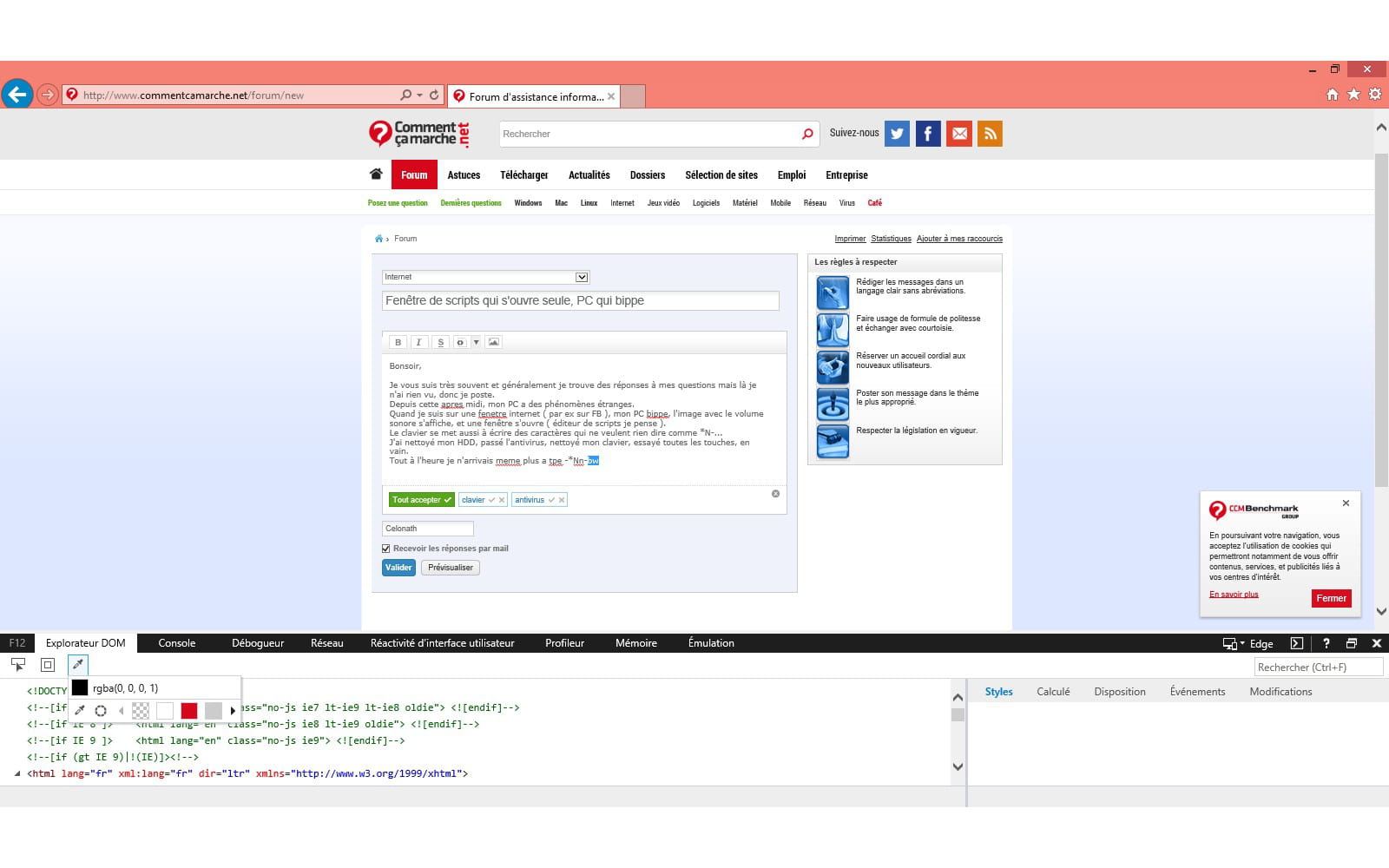Screen dimensions: 1389x868
Task: Click Fermer on the cookie notice
Action: point(1331,598)
